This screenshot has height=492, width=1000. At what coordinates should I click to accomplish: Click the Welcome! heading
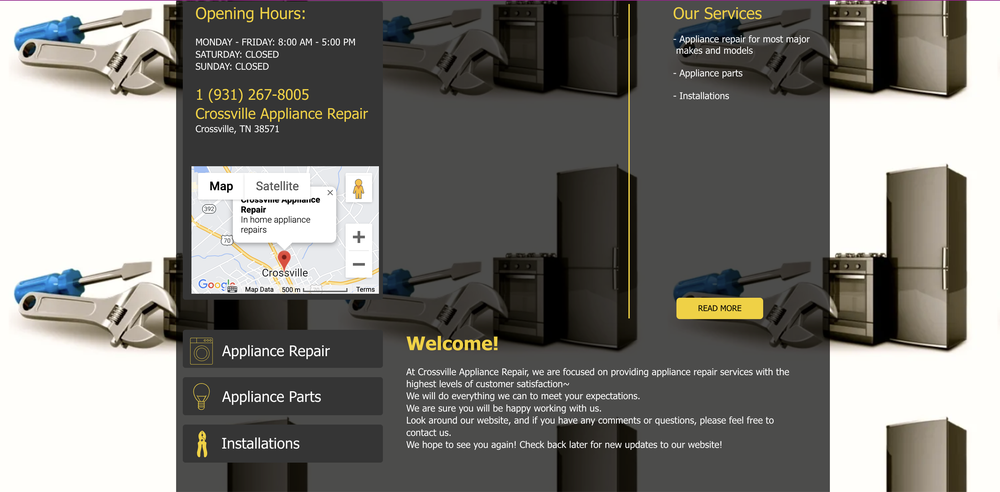tap(452, 344)
